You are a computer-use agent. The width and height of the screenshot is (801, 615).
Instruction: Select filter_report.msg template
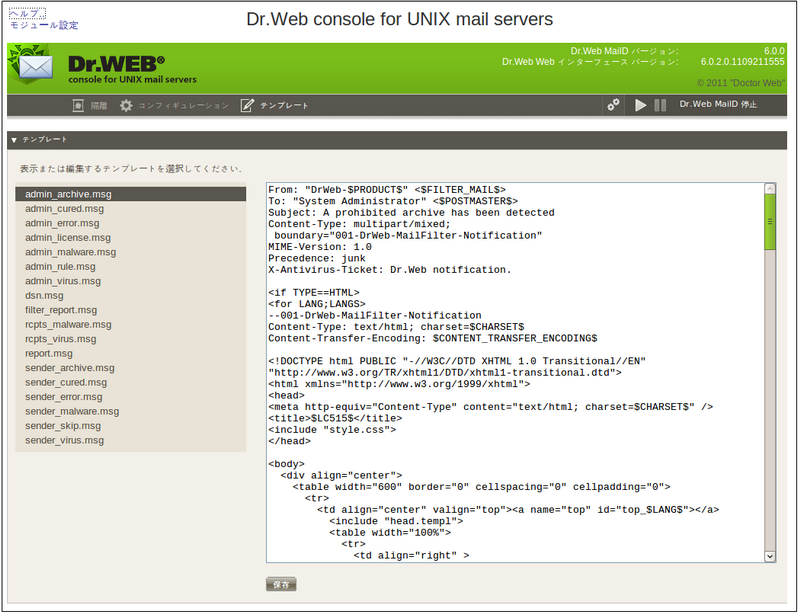pyautogui.click(x=131, y=310)
